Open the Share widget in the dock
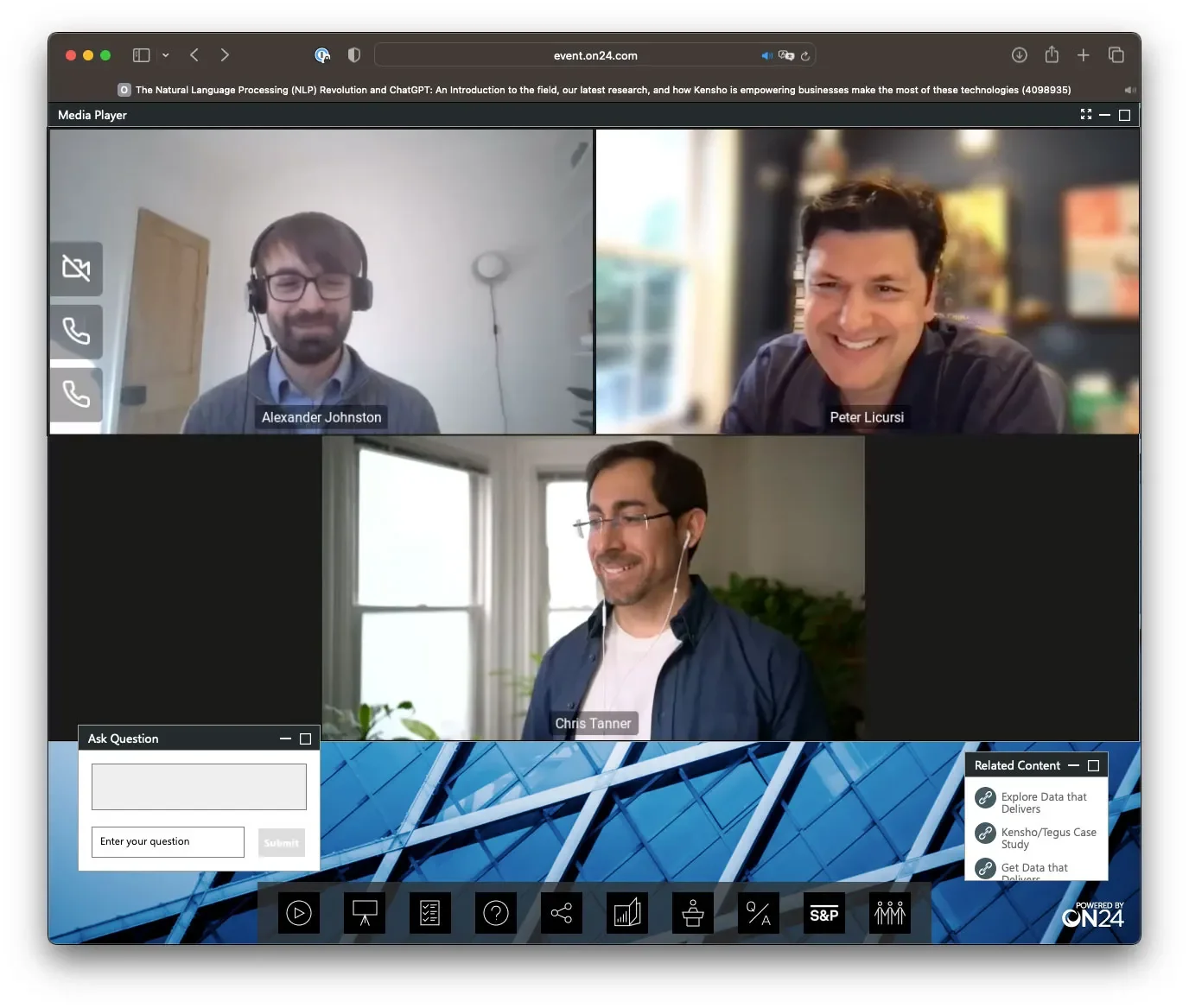The width and height of the screenshot is (1189, 1008). (x=562, y=913)
